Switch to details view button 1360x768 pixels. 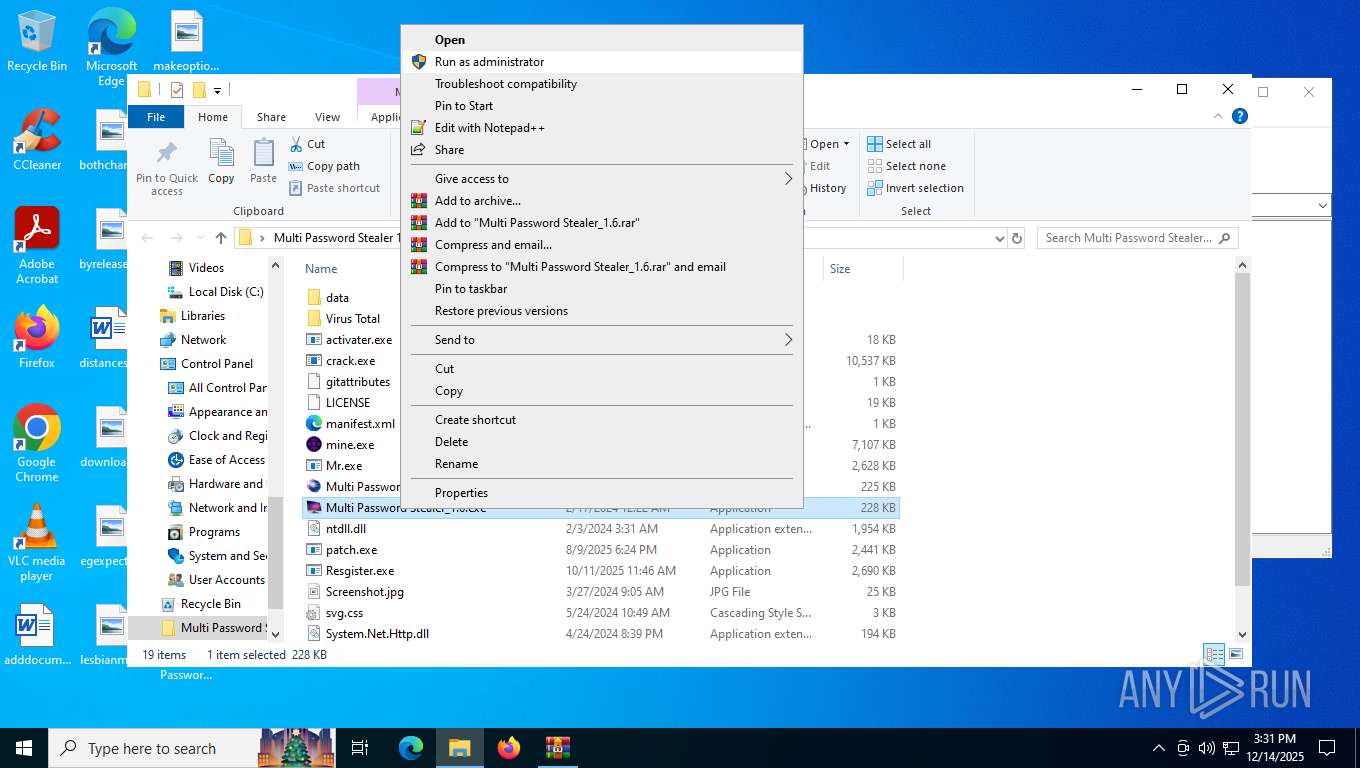1215,654
